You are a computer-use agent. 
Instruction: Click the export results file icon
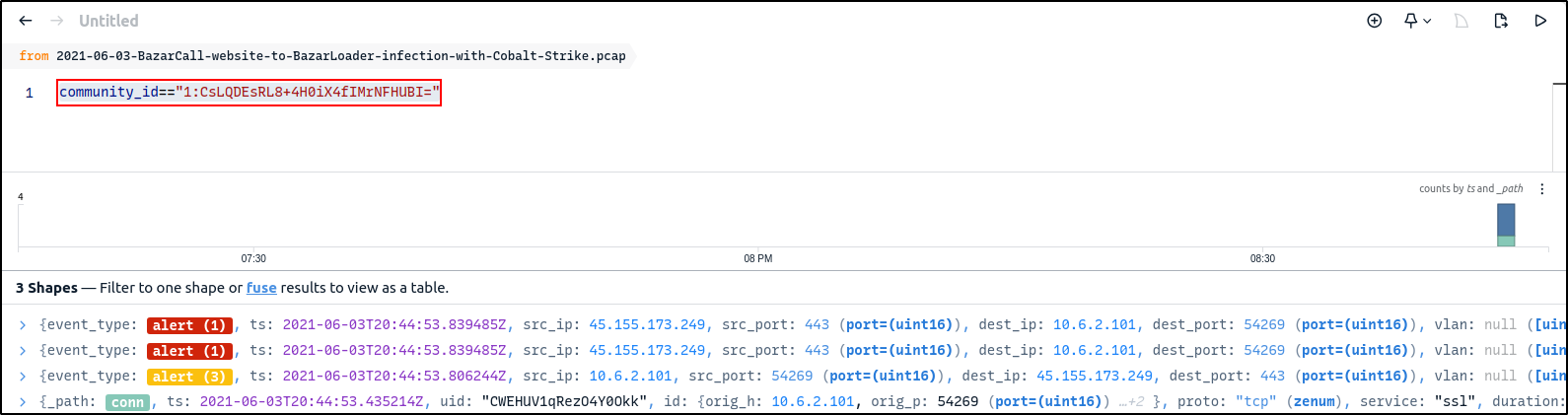pos(1501,21)
